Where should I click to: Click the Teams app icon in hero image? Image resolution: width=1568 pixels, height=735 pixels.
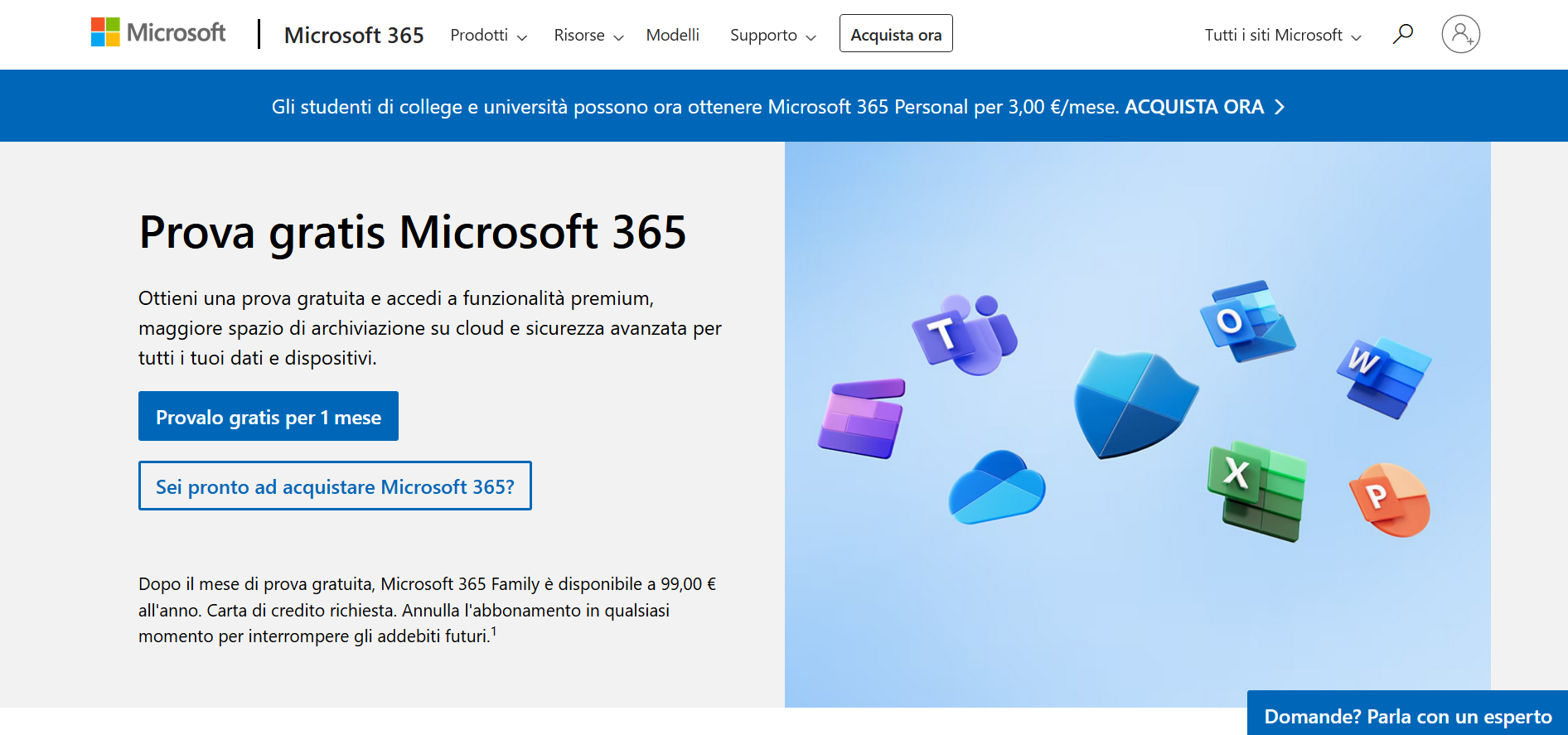(965, 334)
